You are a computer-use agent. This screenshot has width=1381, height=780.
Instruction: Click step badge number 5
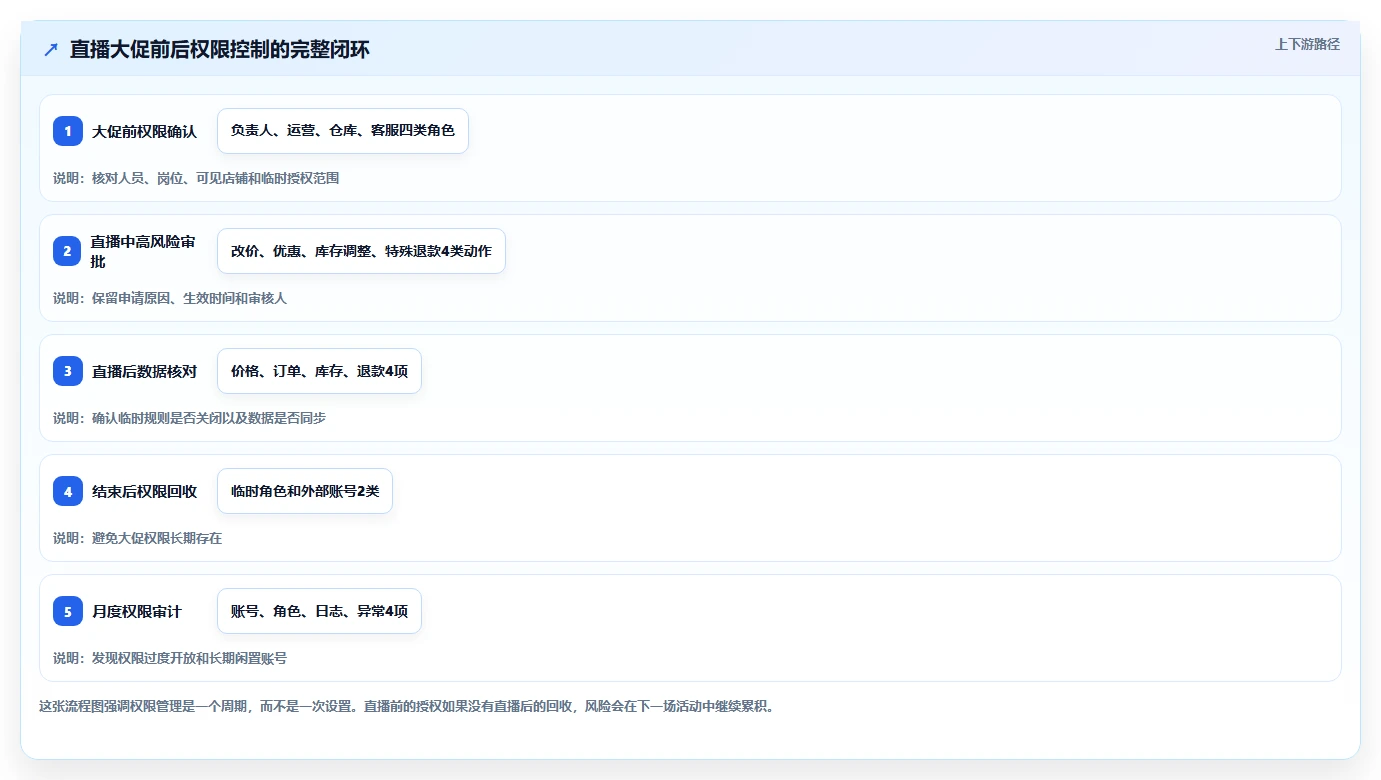[68, 611]
